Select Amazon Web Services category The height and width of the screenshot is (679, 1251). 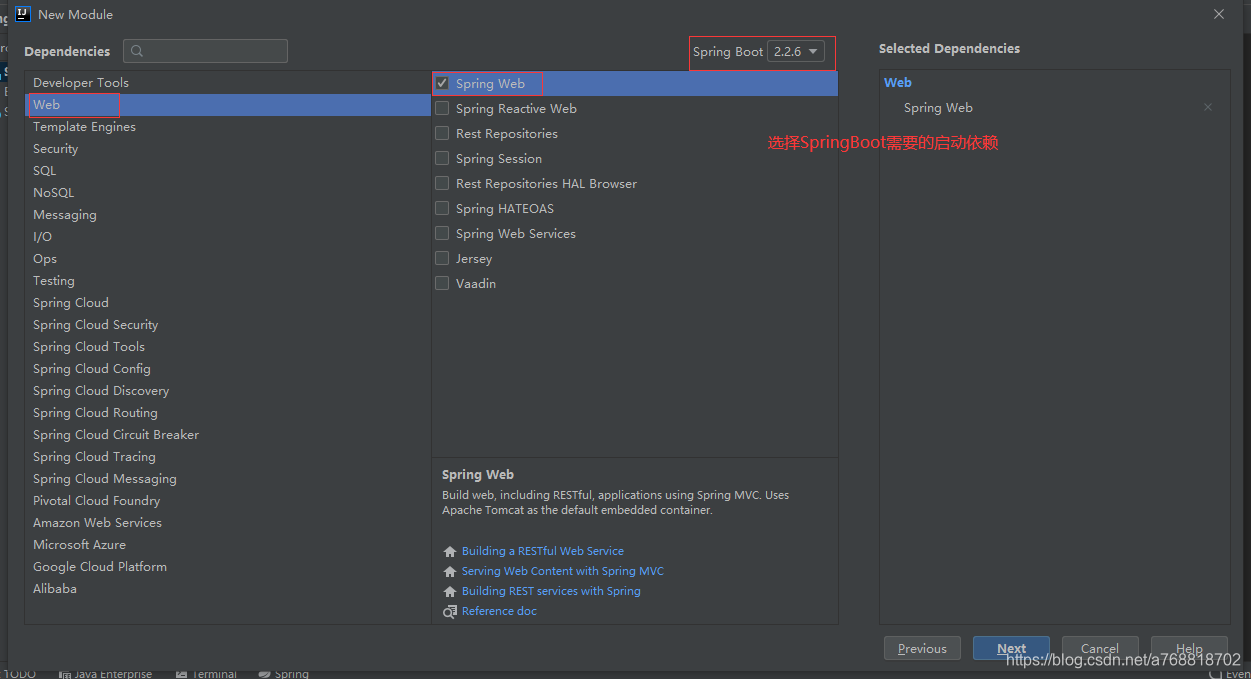pos(228,523)
